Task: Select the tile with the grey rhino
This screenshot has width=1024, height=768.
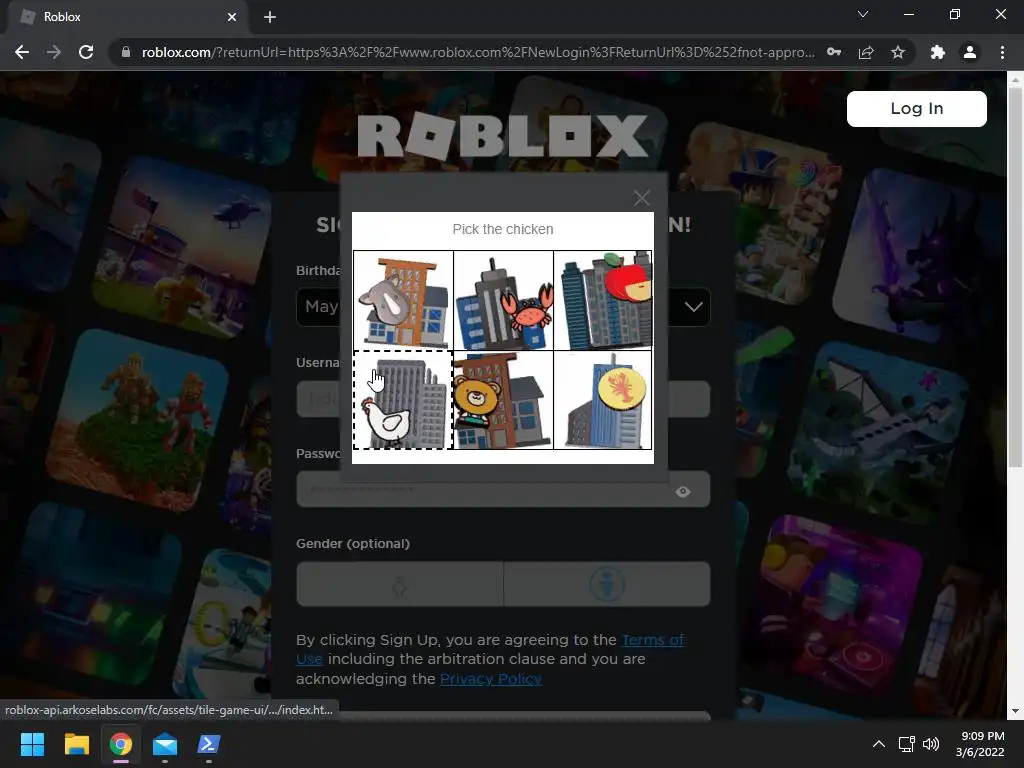Action: click(403, 300)
